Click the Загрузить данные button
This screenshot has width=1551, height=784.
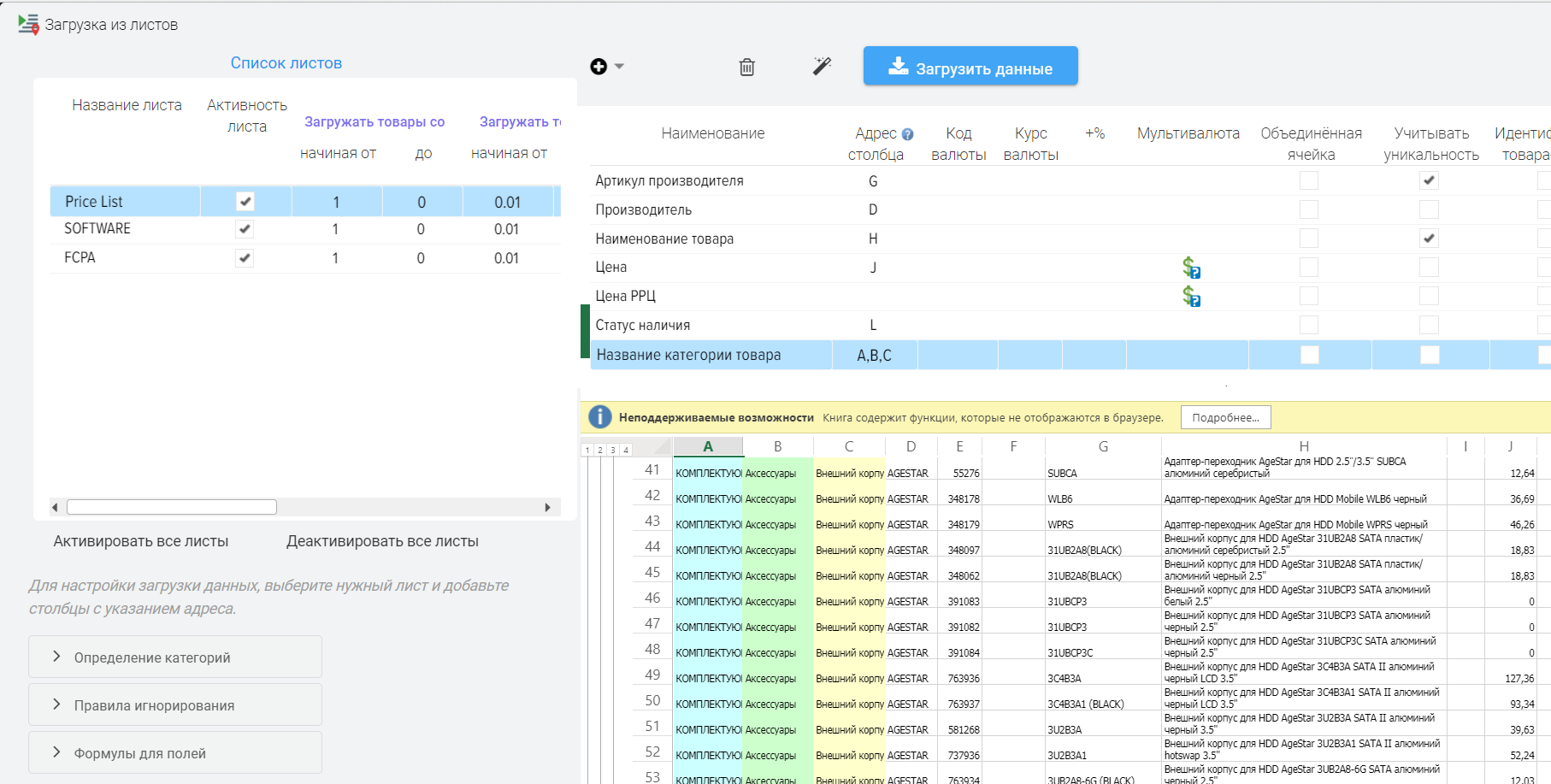[970, 67]
